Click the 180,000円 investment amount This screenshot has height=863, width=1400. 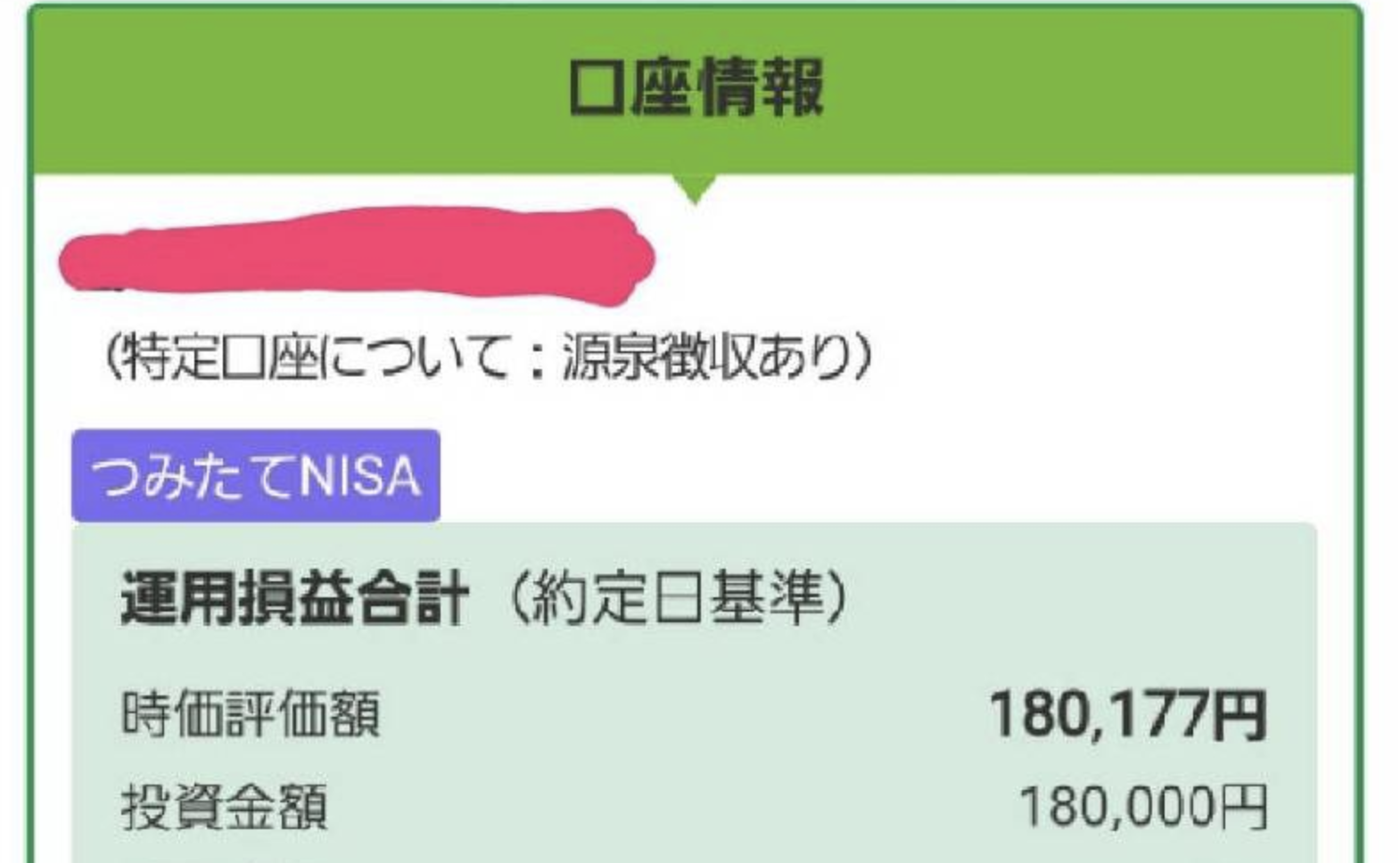[1143, 807]
